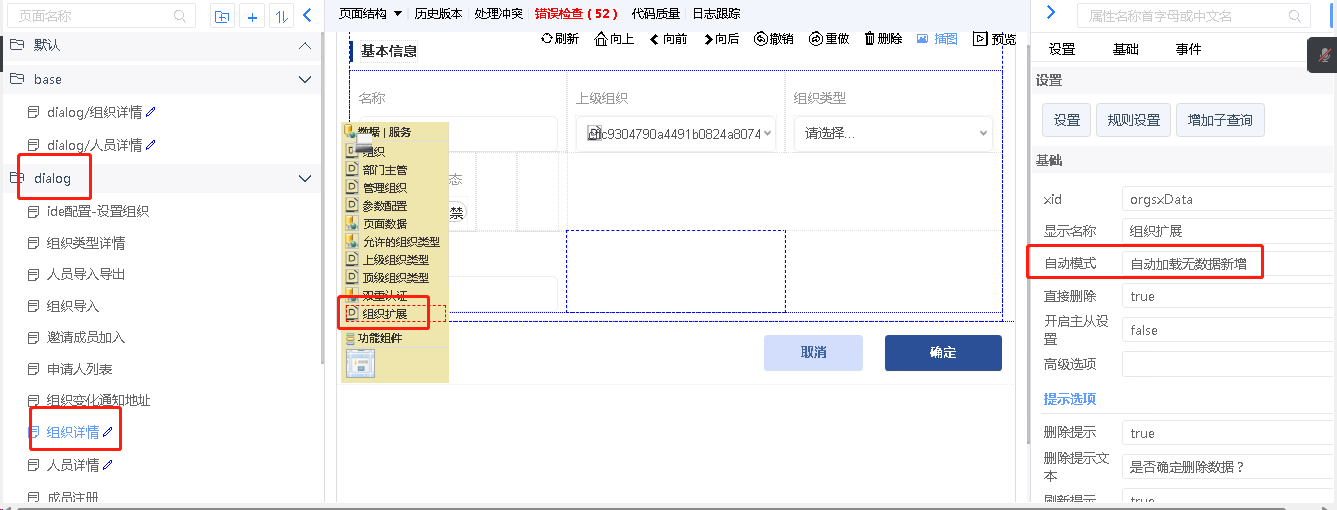Collapse the 默认 folder group

pyautogui.click(x=305, y=46)
